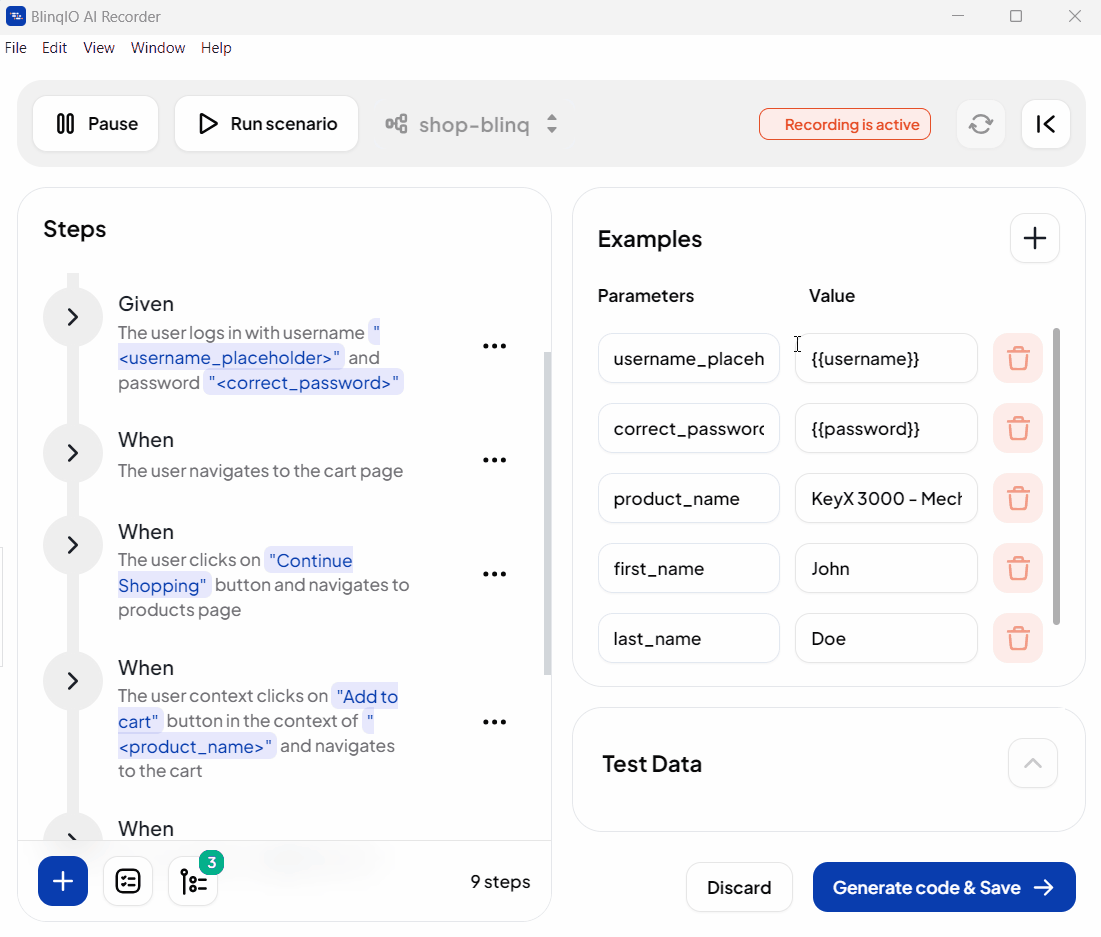Open options menu for the Given login step

pos(494,346)
